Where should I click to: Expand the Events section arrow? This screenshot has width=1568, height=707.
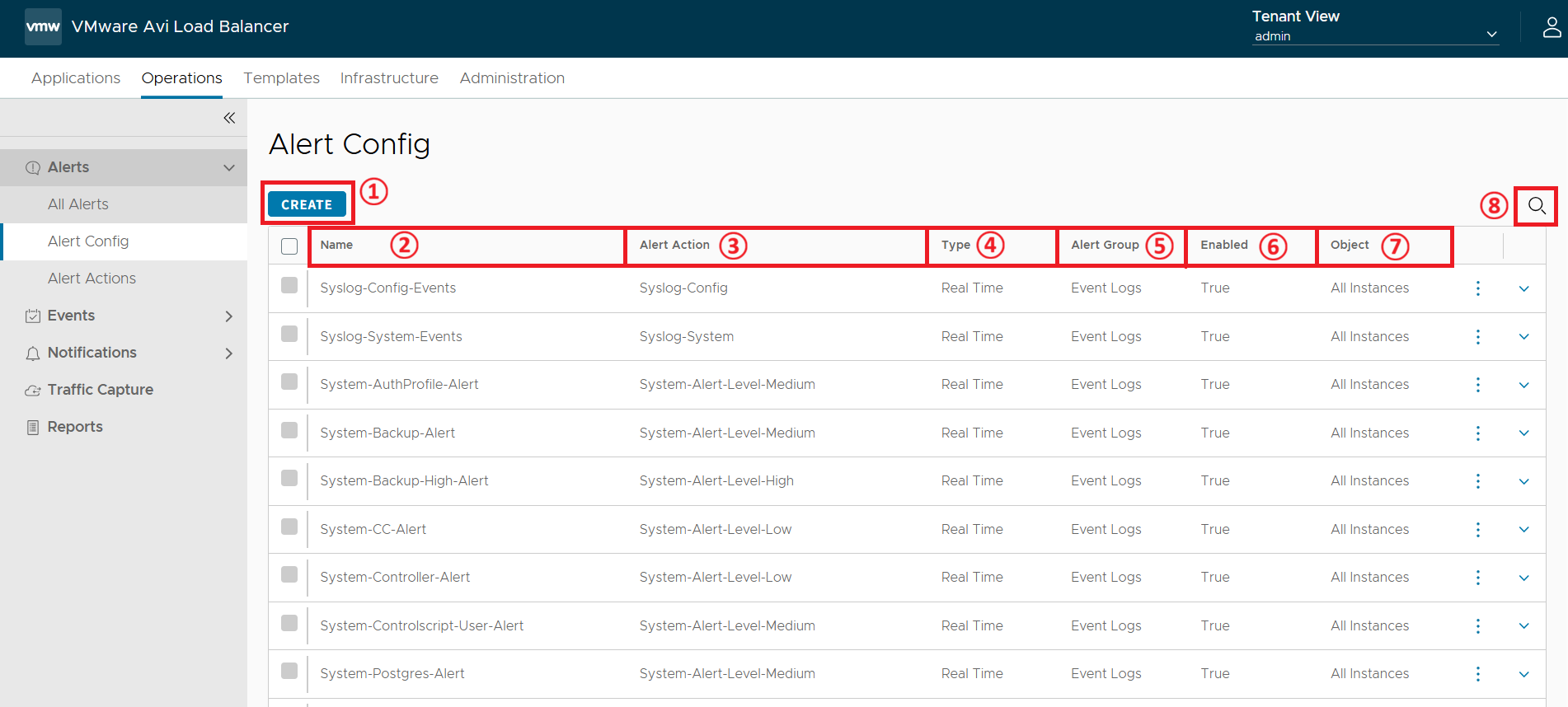pyautogui.click(x=229, y=316)
